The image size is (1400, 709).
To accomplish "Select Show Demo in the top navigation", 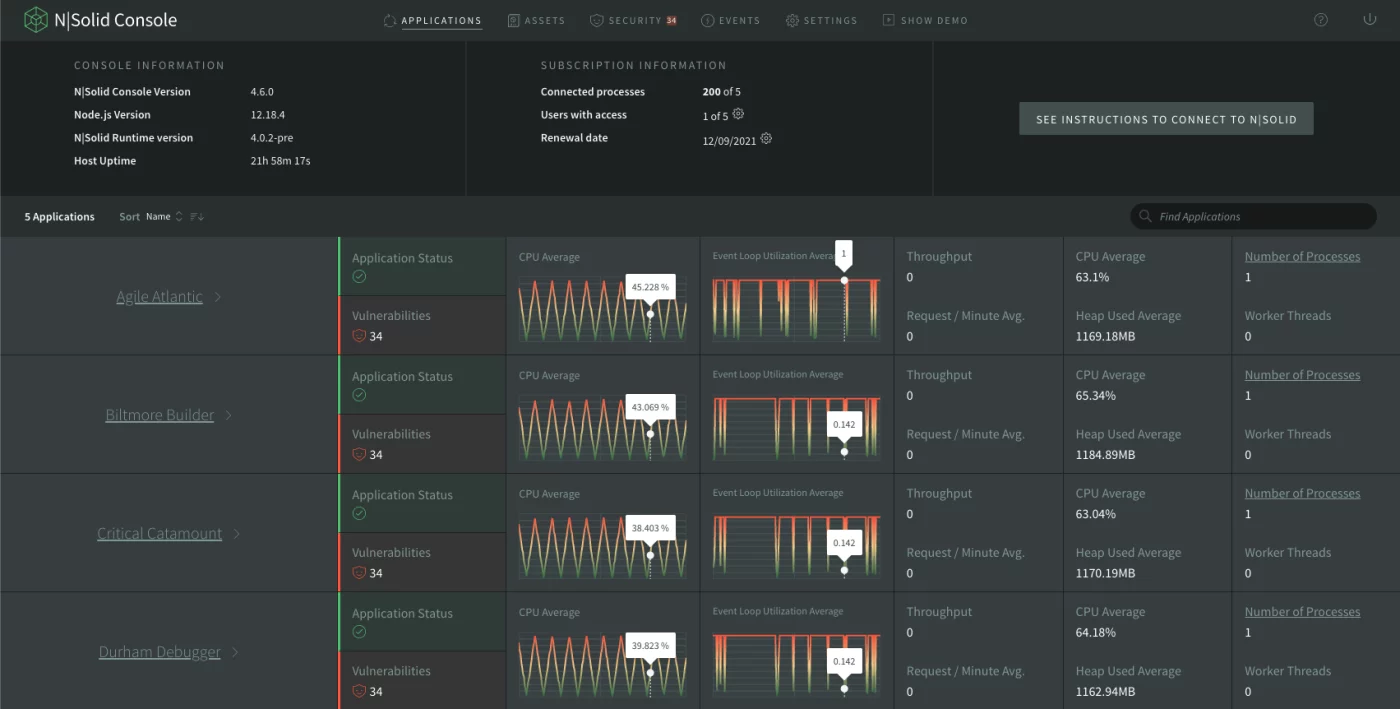I will tap(925, 20).
